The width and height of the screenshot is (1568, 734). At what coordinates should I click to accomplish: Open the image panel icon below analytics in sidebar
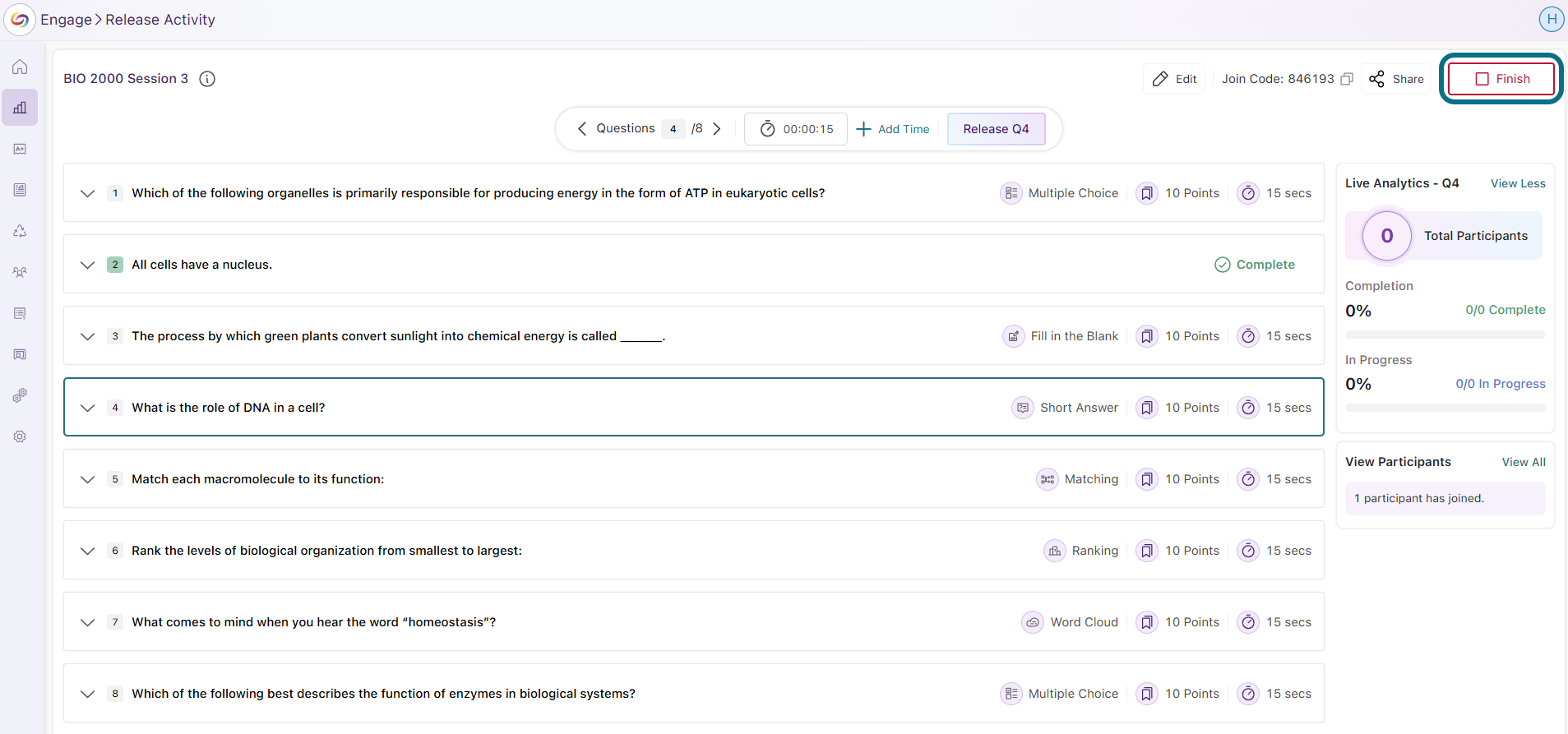[x=20, y=149]
